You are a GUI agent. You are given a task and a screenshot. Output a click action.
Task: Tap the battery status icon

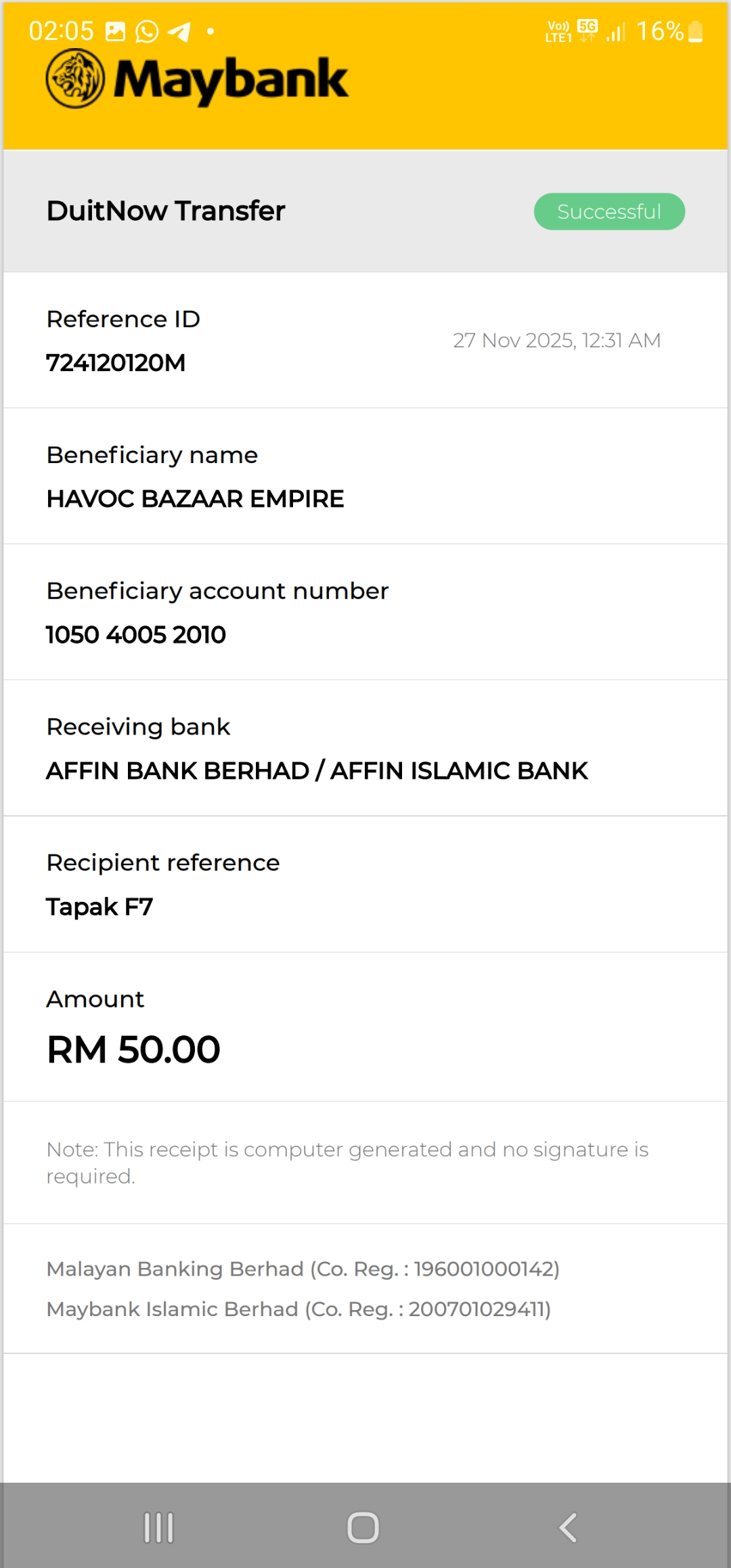[x=696, y=31]
